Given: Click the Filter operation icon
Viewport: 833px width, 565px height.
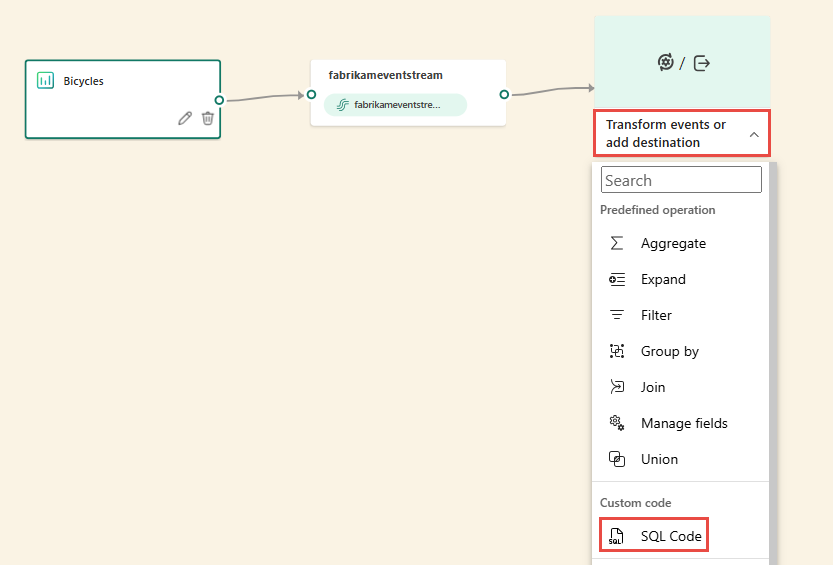Looking at the screenshot, I should pos(617,315).
